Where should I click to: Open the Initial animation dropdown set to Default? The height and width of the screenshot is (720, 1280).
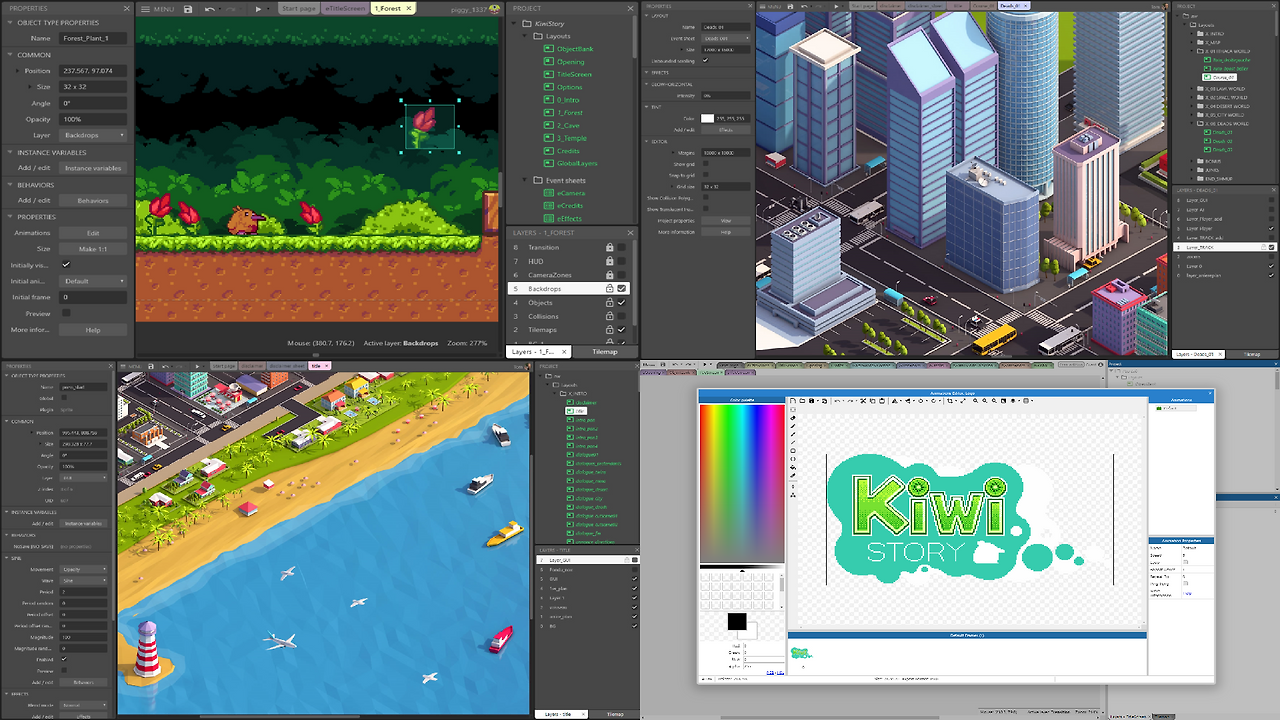[x=93, y=281]
